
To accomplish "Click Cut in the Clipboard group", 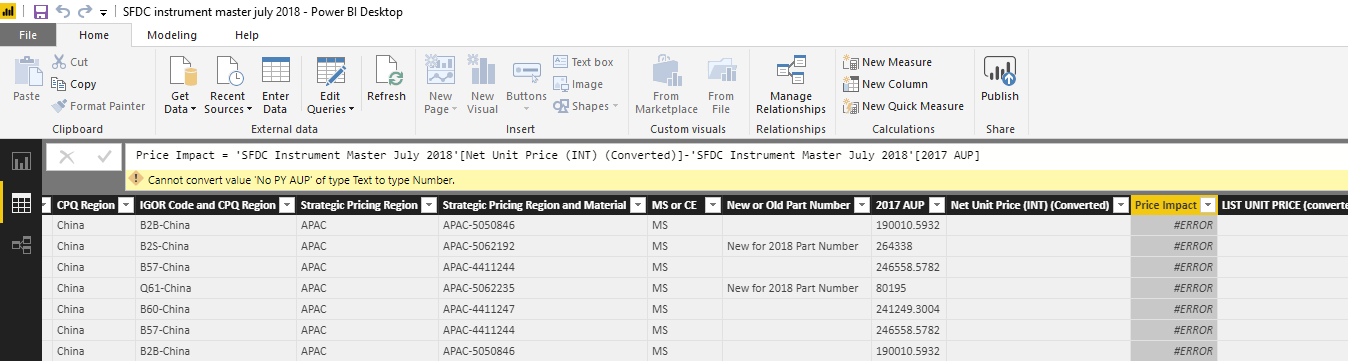I will 70,62.
